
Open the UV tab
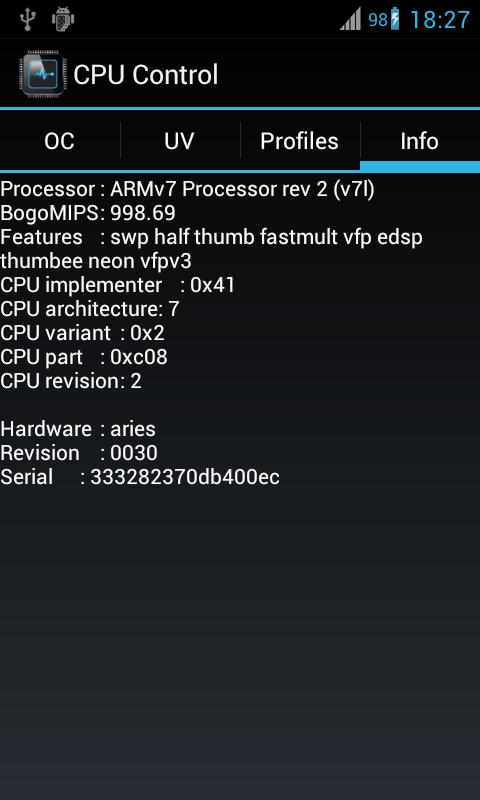180,141
